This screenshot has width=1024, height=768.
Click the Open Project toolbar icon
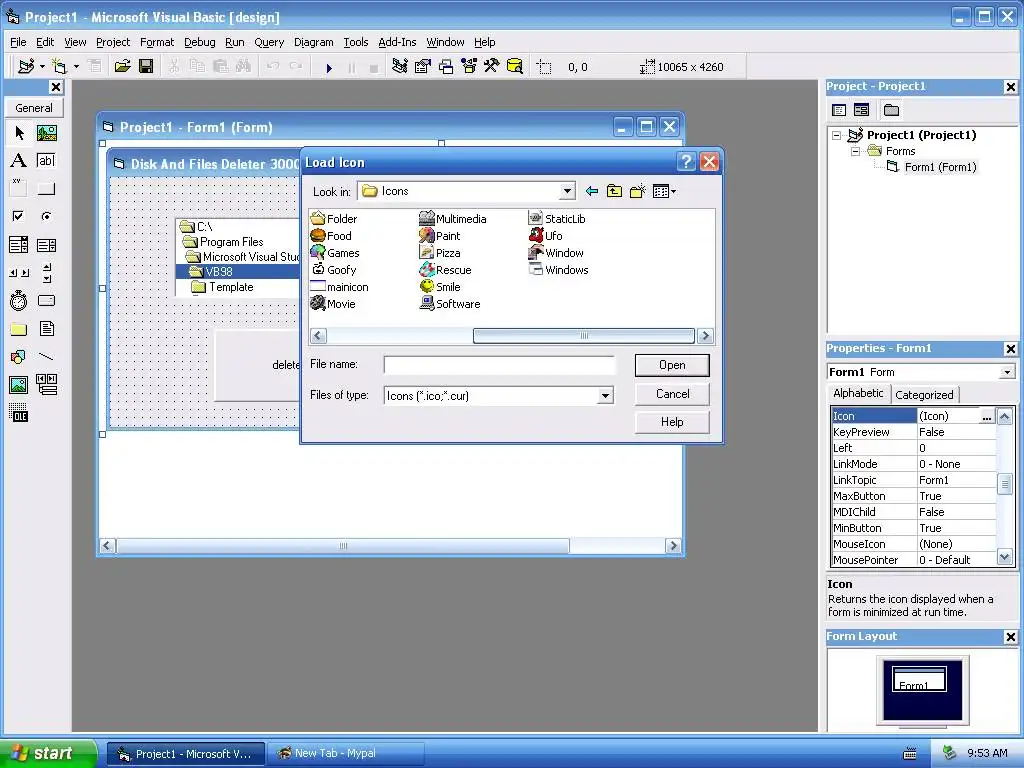(x=123, y=67)
